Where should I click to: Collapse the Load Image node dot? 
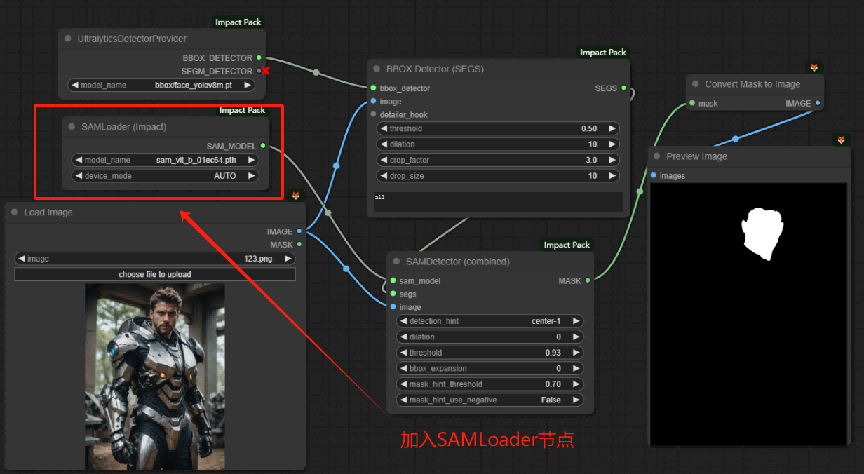click(x=15, y=212)
